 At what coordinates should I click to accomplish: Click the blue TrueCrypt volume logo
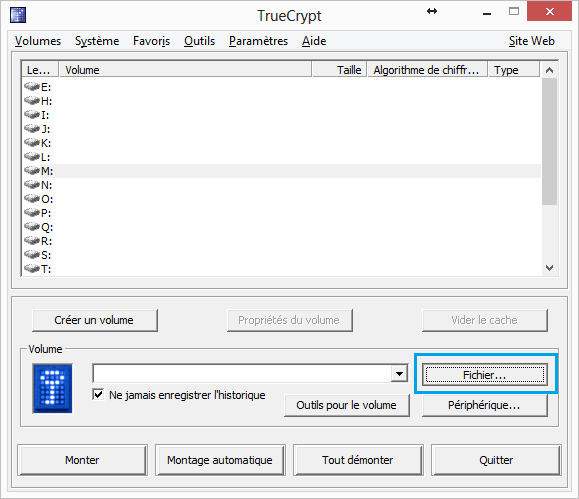[52, 388]
